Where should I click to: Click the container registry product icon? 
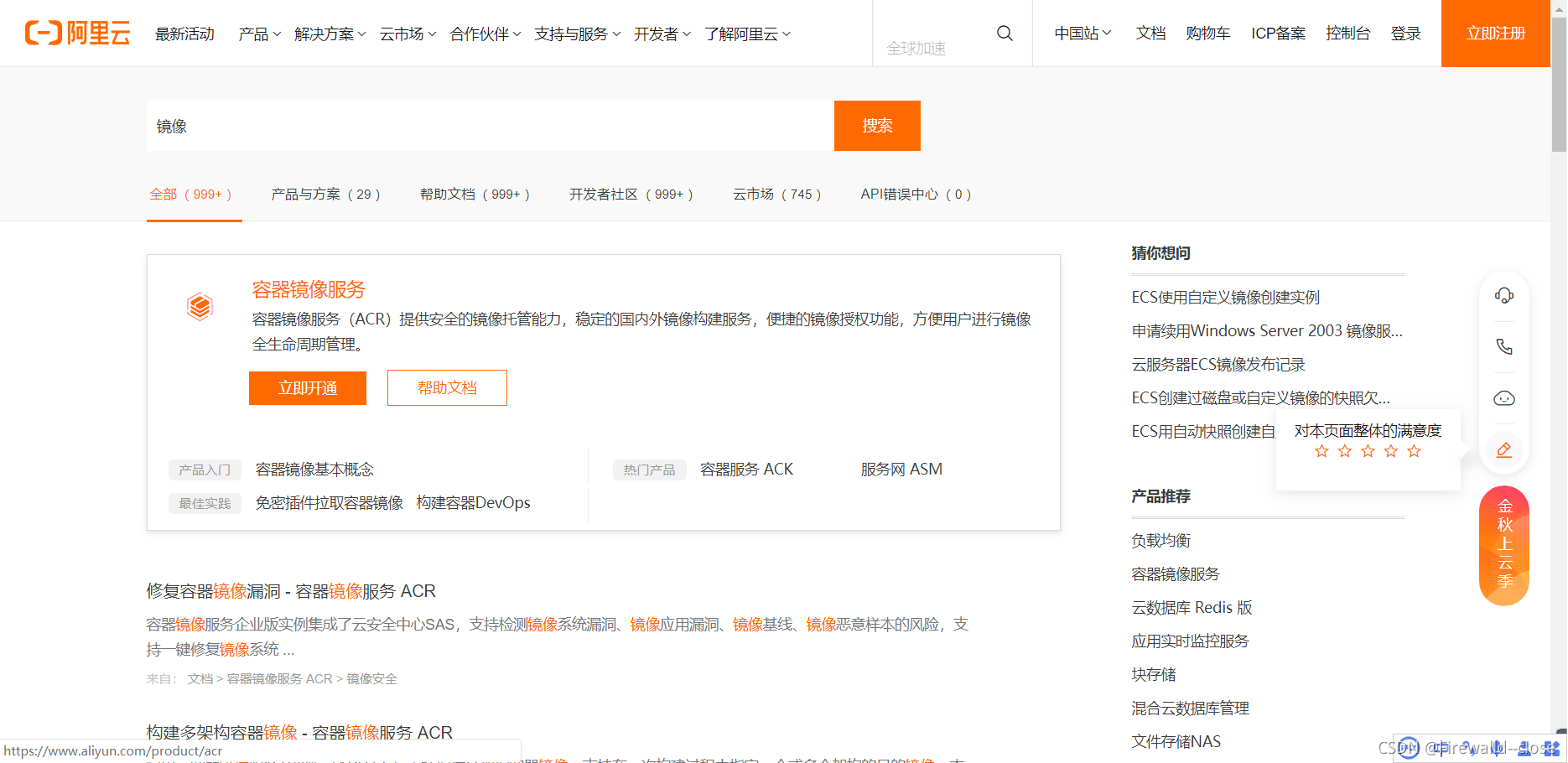pos(200,307)
